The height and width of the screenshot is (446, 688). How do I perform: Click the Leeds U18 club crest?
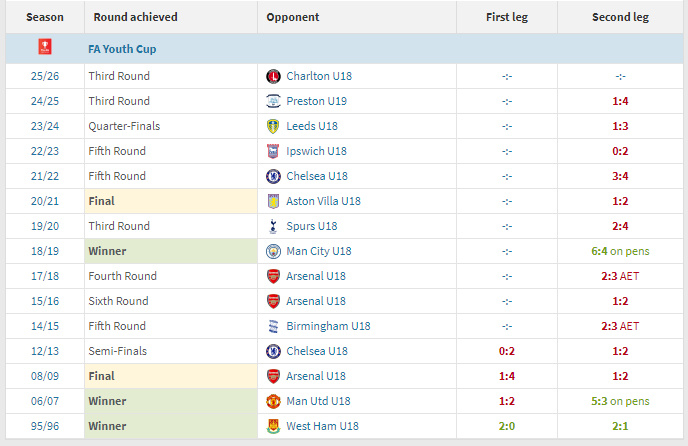click(x=273, y=126)
